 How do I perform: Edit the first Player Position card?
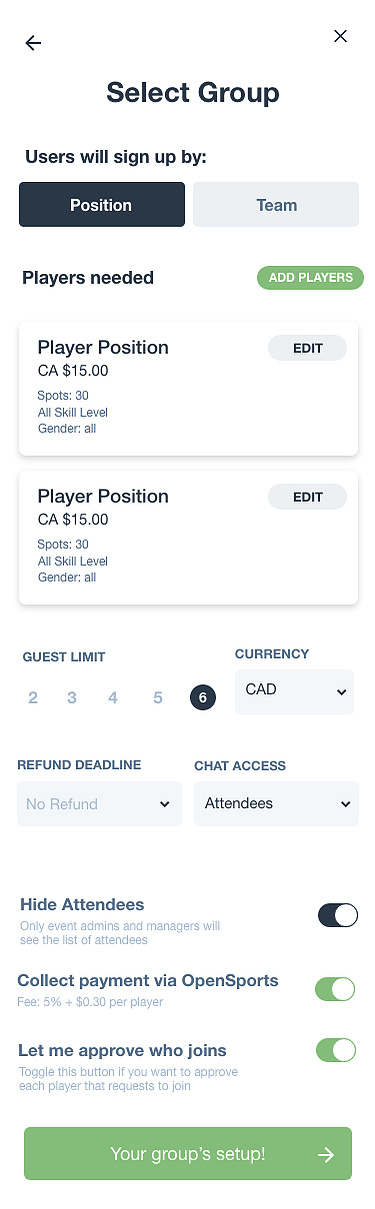pyautogui.click(x=307, y=348)
